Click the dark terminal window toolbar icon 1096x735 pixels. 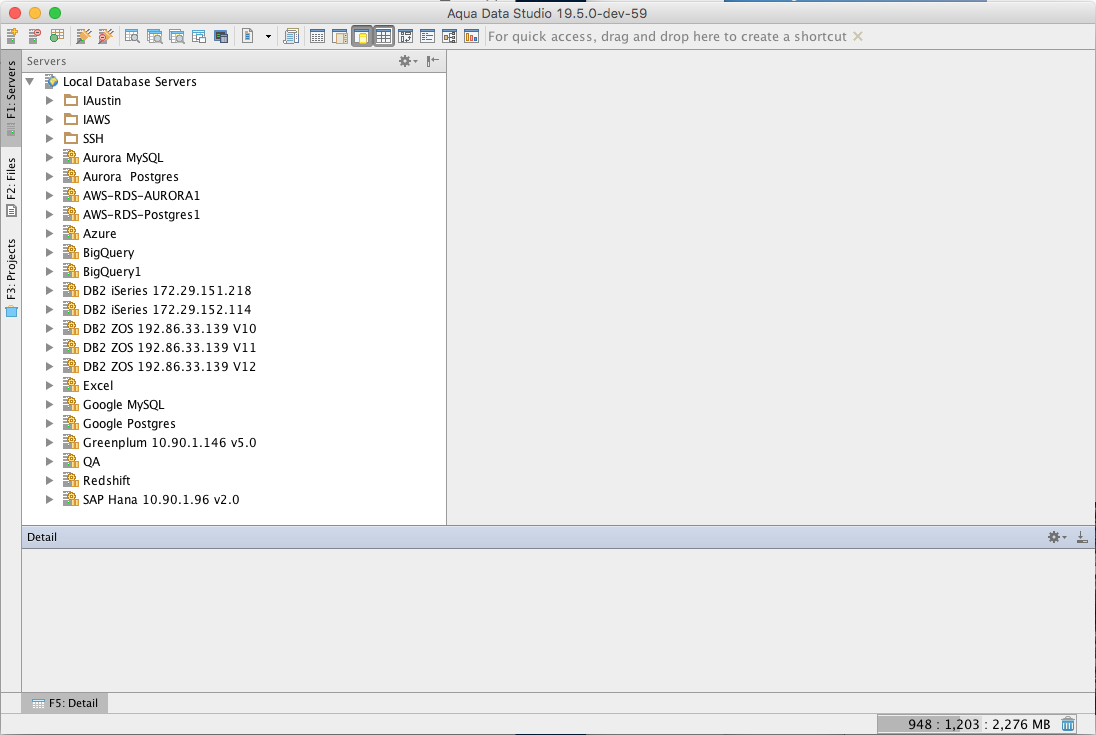point(222,36)
